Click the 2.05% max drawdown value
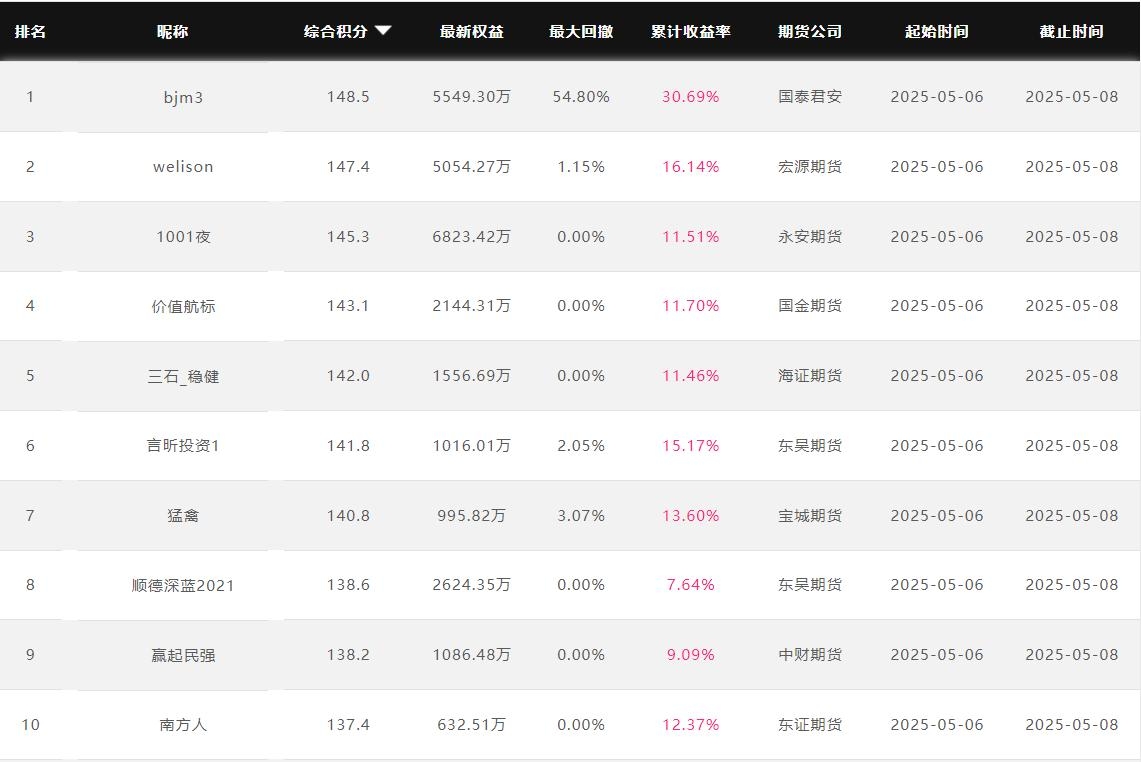 [x=581, y=445]
